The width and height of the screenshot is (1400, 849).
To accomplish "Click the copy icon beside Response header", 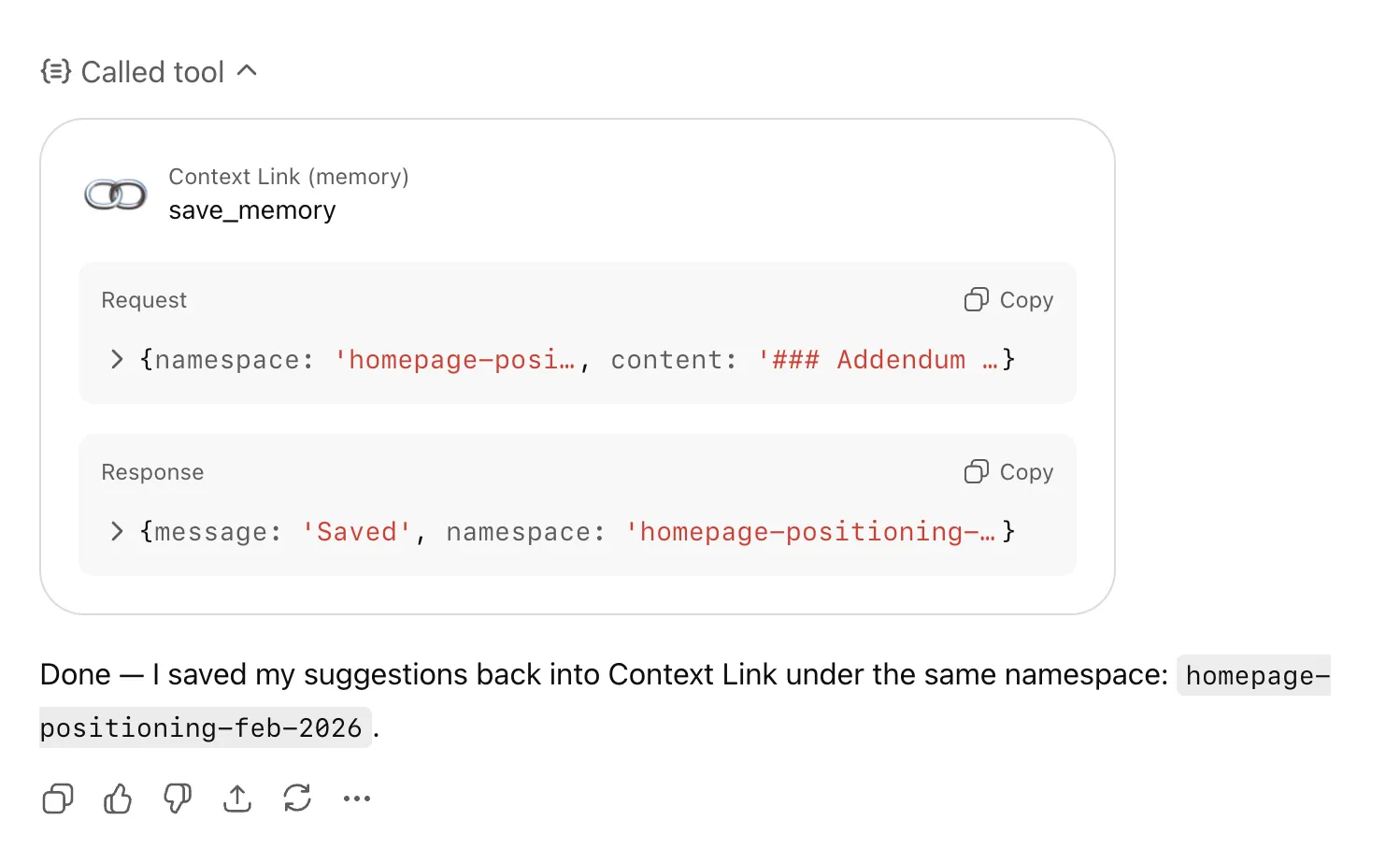I will pyautogui.click(x=976, y=471).
